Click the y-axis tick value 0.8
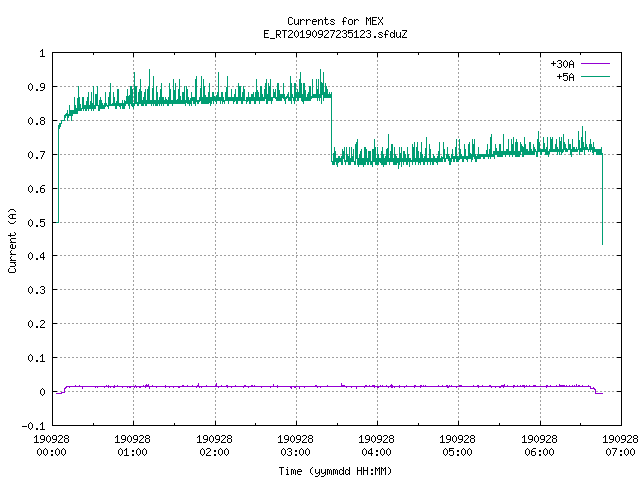Viewport: 640px width, 480px height. point(36,121)
